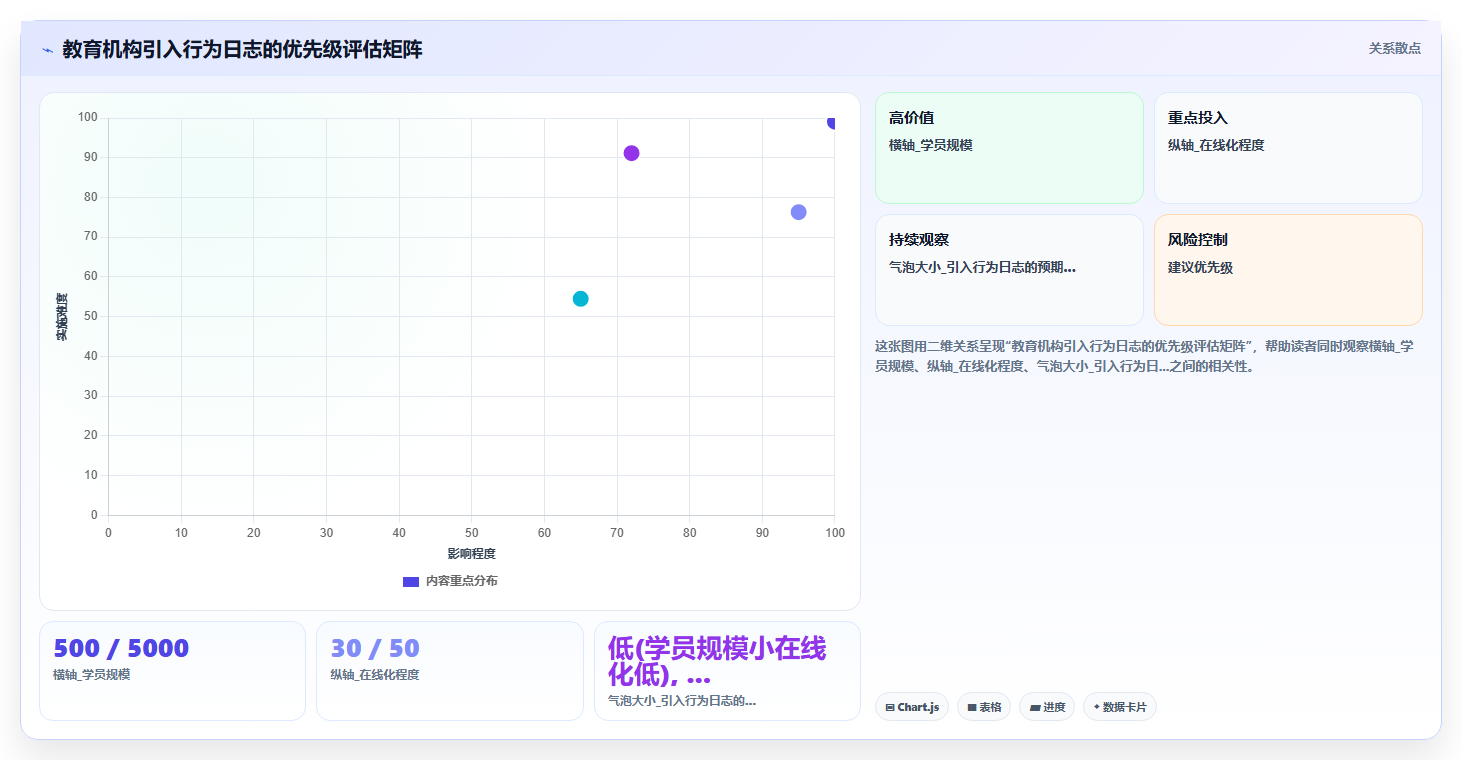Click 横轴_学员规模 text in 高价值 card

[x=931, y=145]
